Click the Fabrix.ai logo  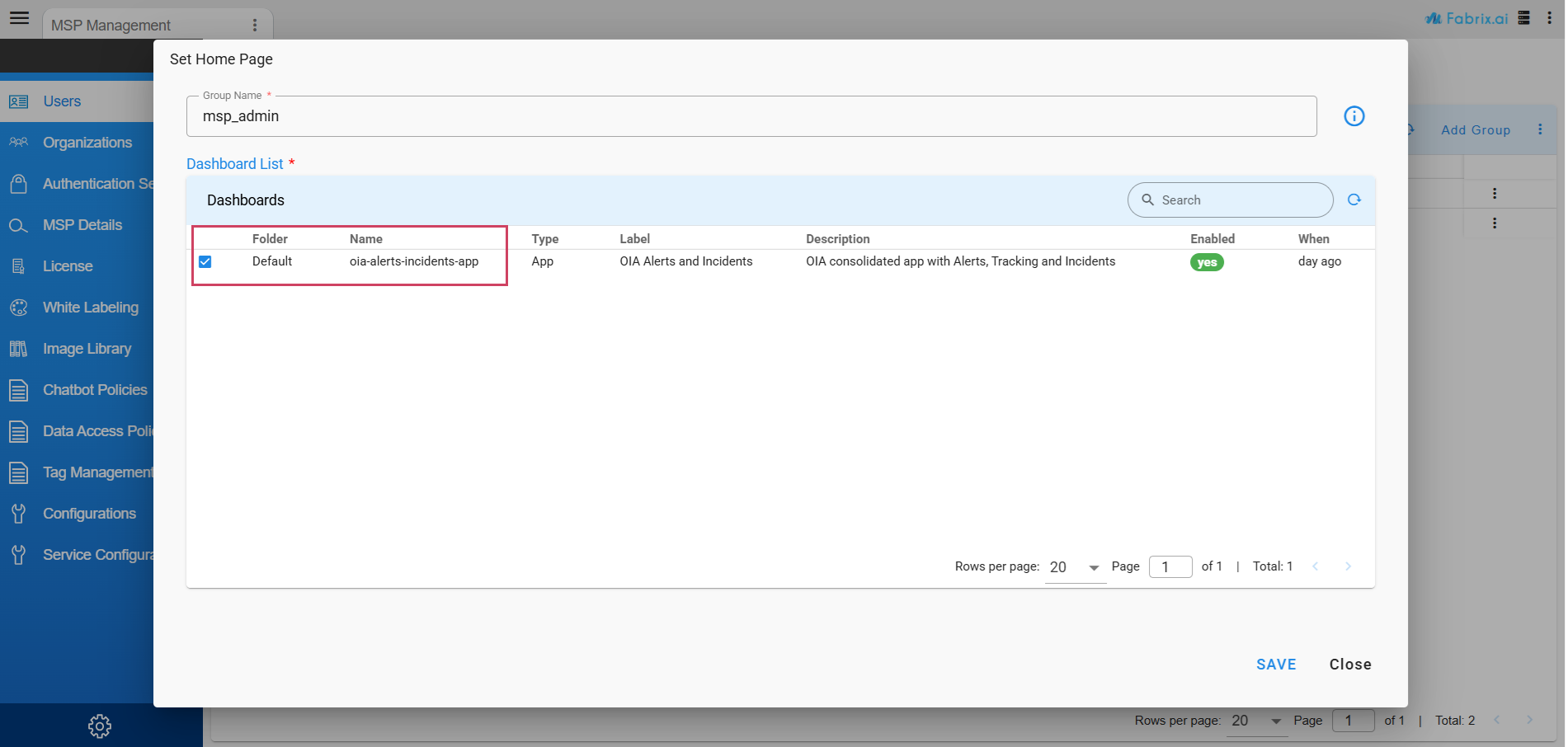[x=1467, y=18]
